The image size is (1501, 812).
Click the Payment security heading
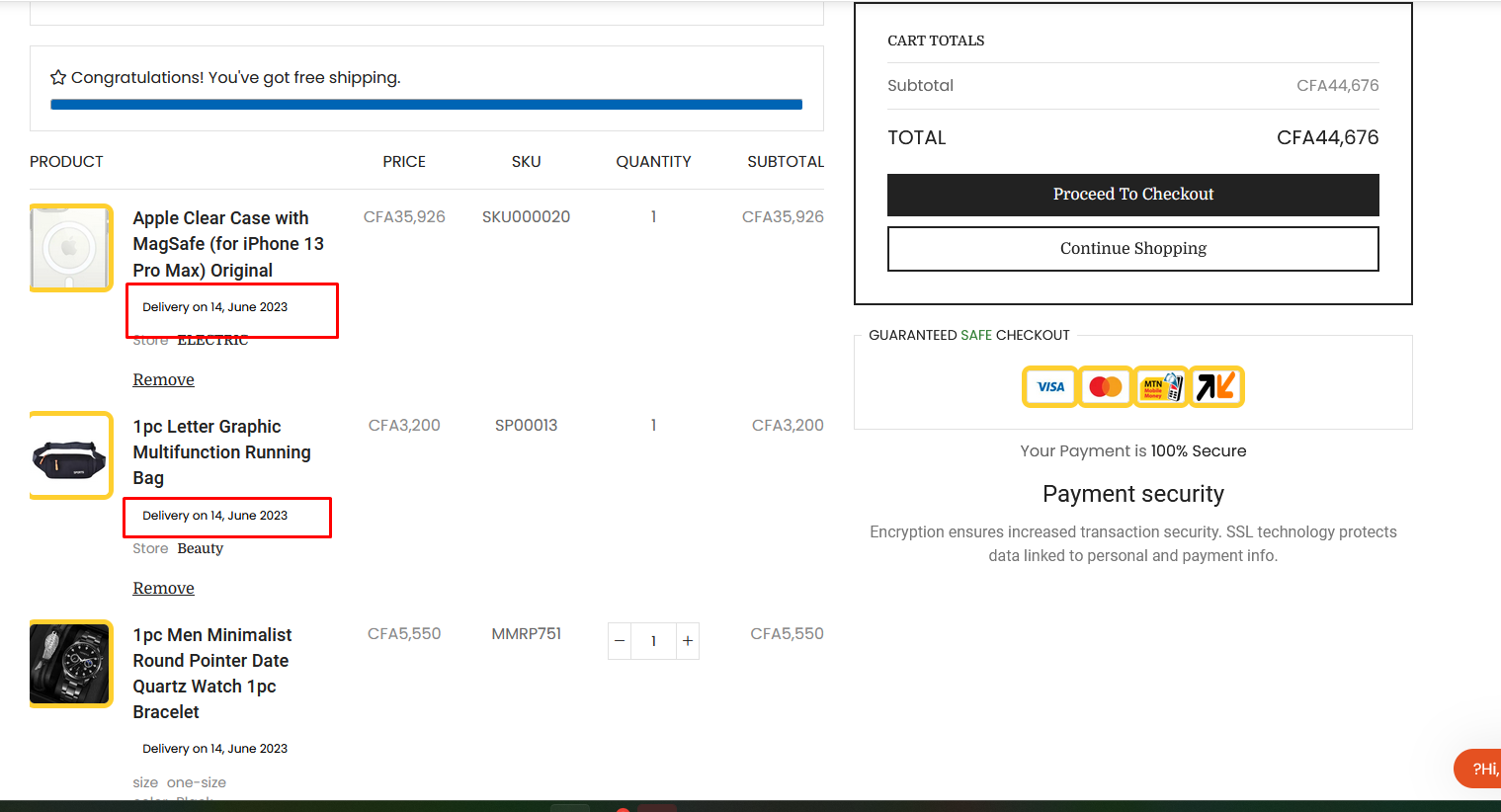pyautogui.click(x=1133, y=494)
